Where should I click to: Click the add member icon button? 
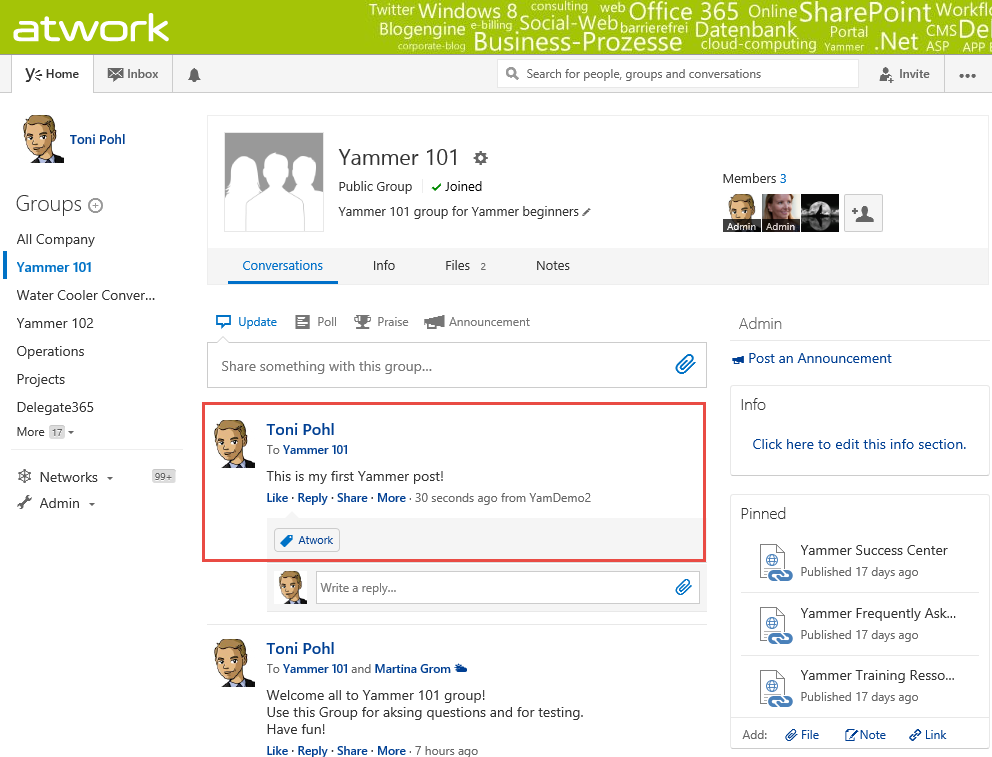[x=863, y=213]
